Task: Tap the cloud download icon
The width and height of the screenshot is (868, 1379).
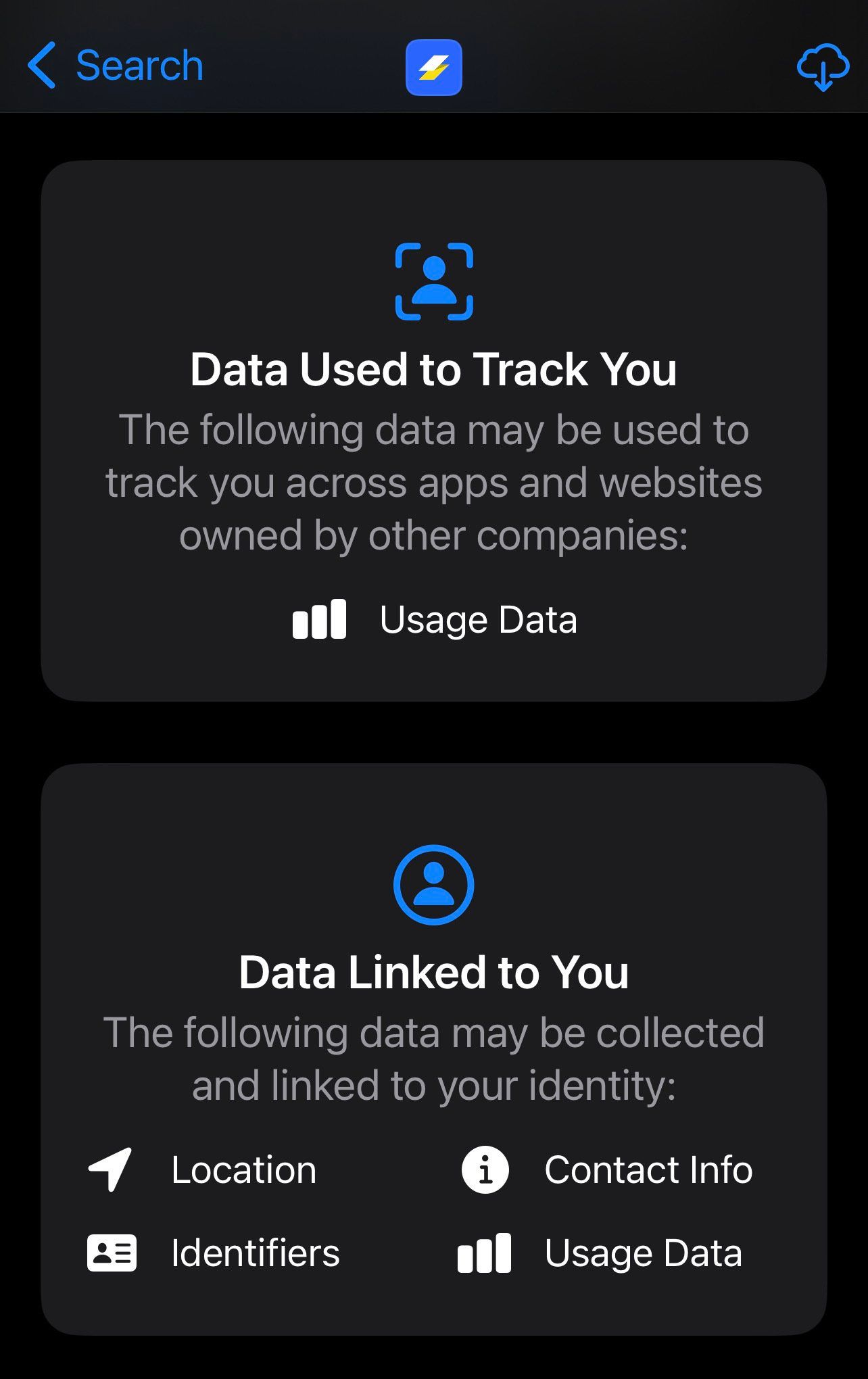Action: coord(823,67)
